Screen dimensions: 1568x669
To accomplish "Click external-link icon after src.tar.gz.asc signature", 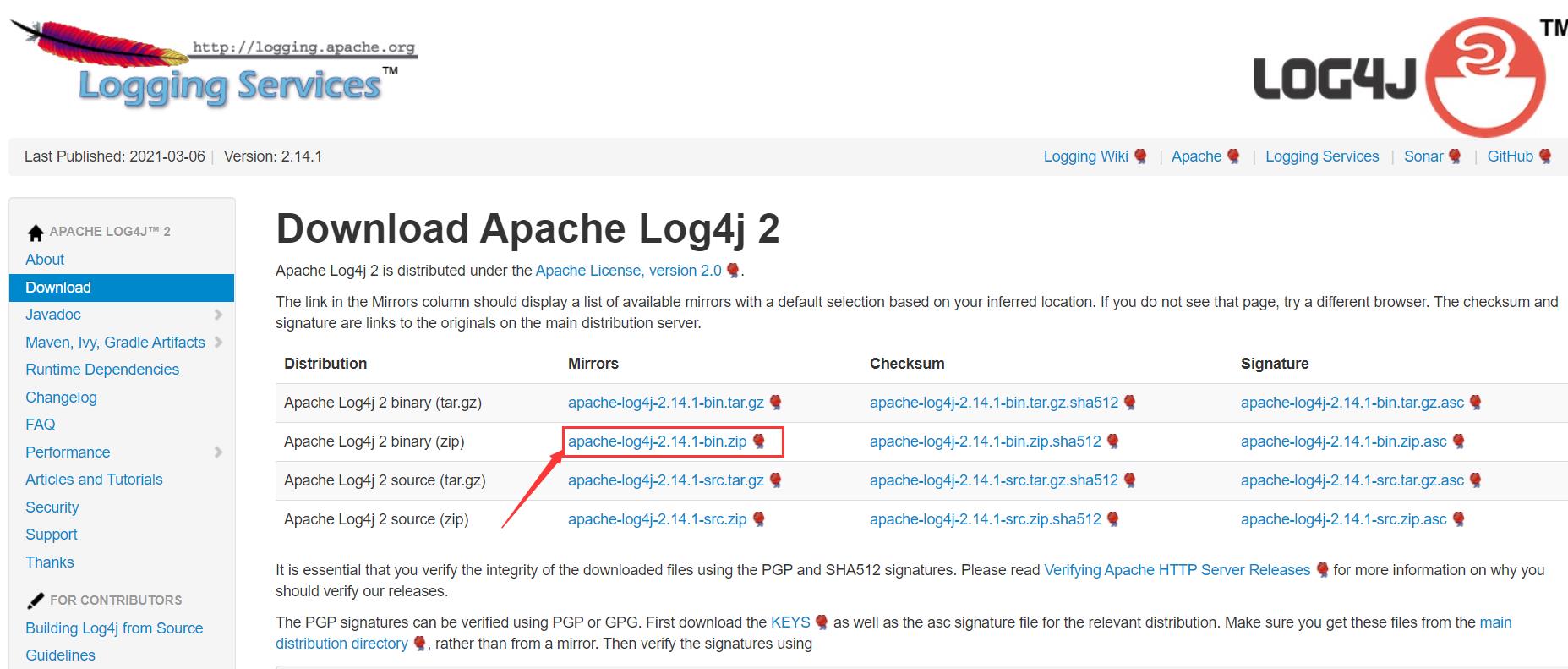I will tap(1475, 480).
